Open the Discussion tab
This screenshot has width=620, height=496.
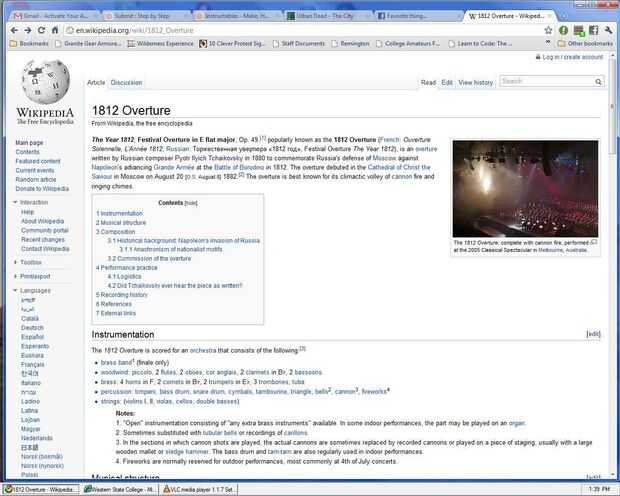tap(126, 82)
